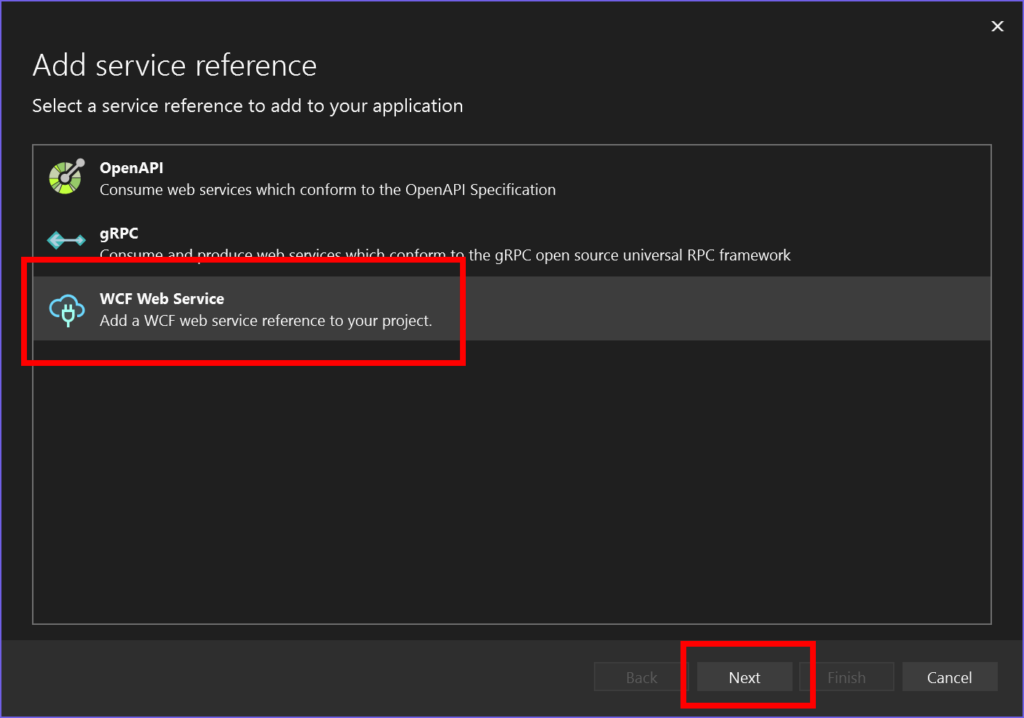The height and width of the screenshot is (718, 1024).
Task: Close the Add service reference dialog
Action: coord(996,27)
